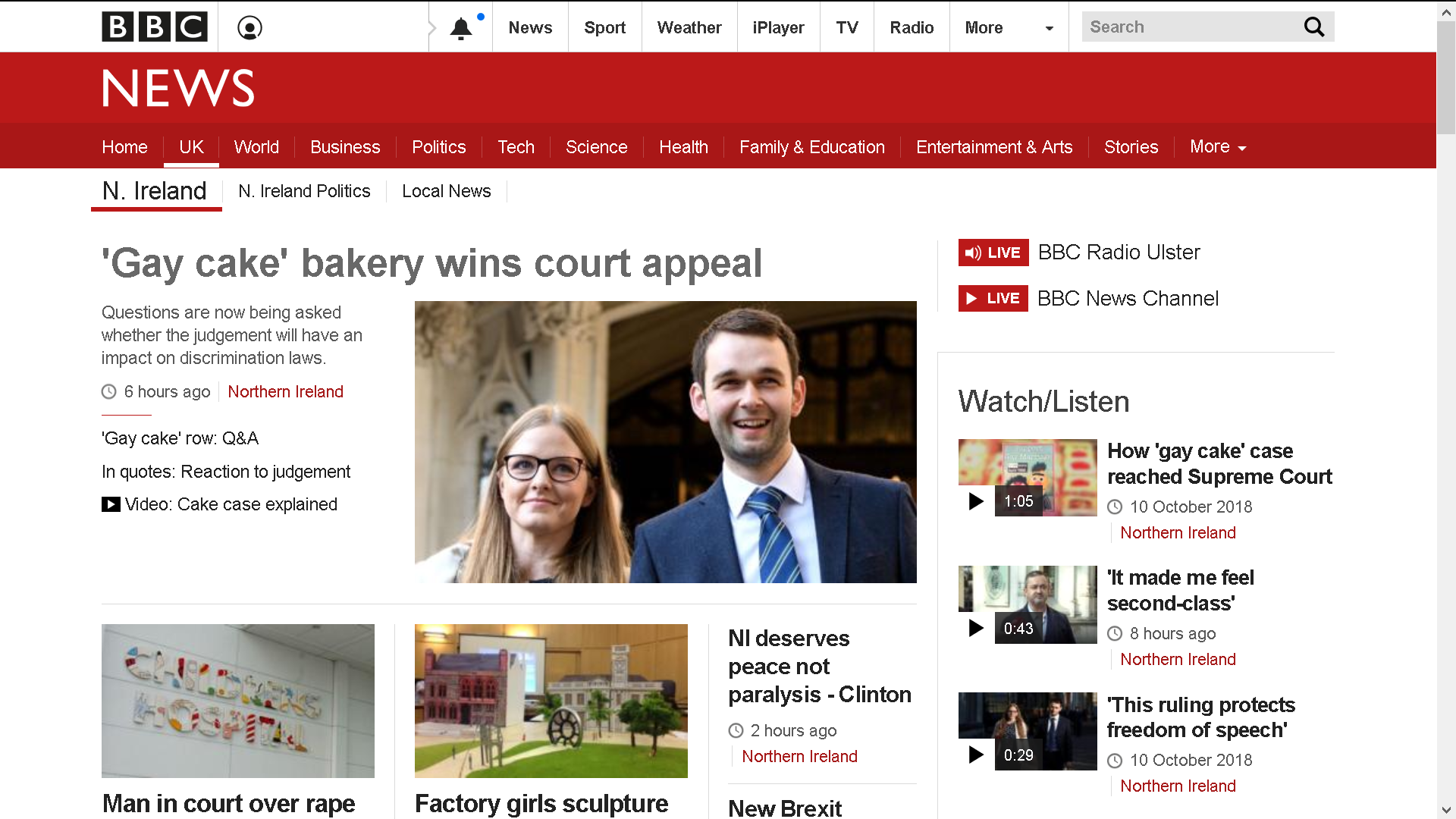Open 'Gay cake' bakery wins court appeal headline
The image size is (1456, 819).
click(x=432, y=264)
